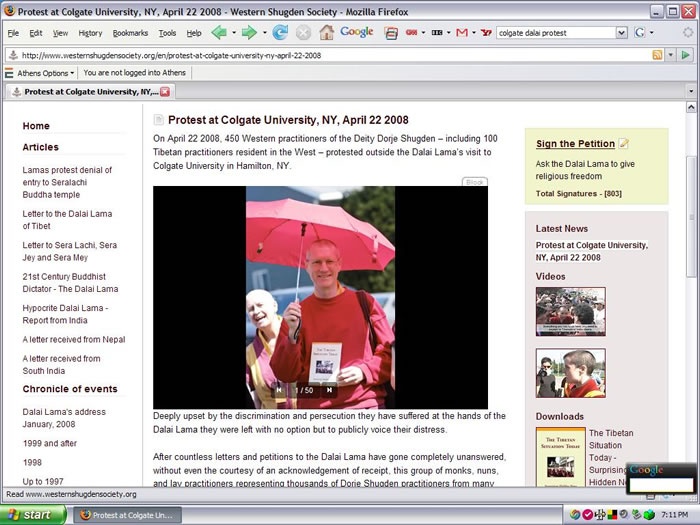Image resolution: width=700 pixels, height=525 pixels.
Task: Expand the Gmail dropdown arrow
Action: click(474, 33)
